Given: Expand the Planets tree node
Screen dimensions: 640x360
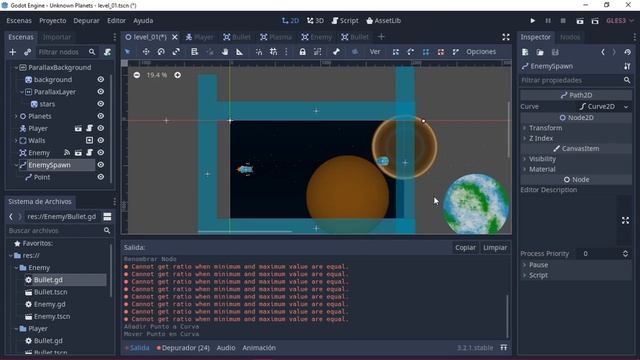Looking at the screenshot, I should click(x=16, y=116).
